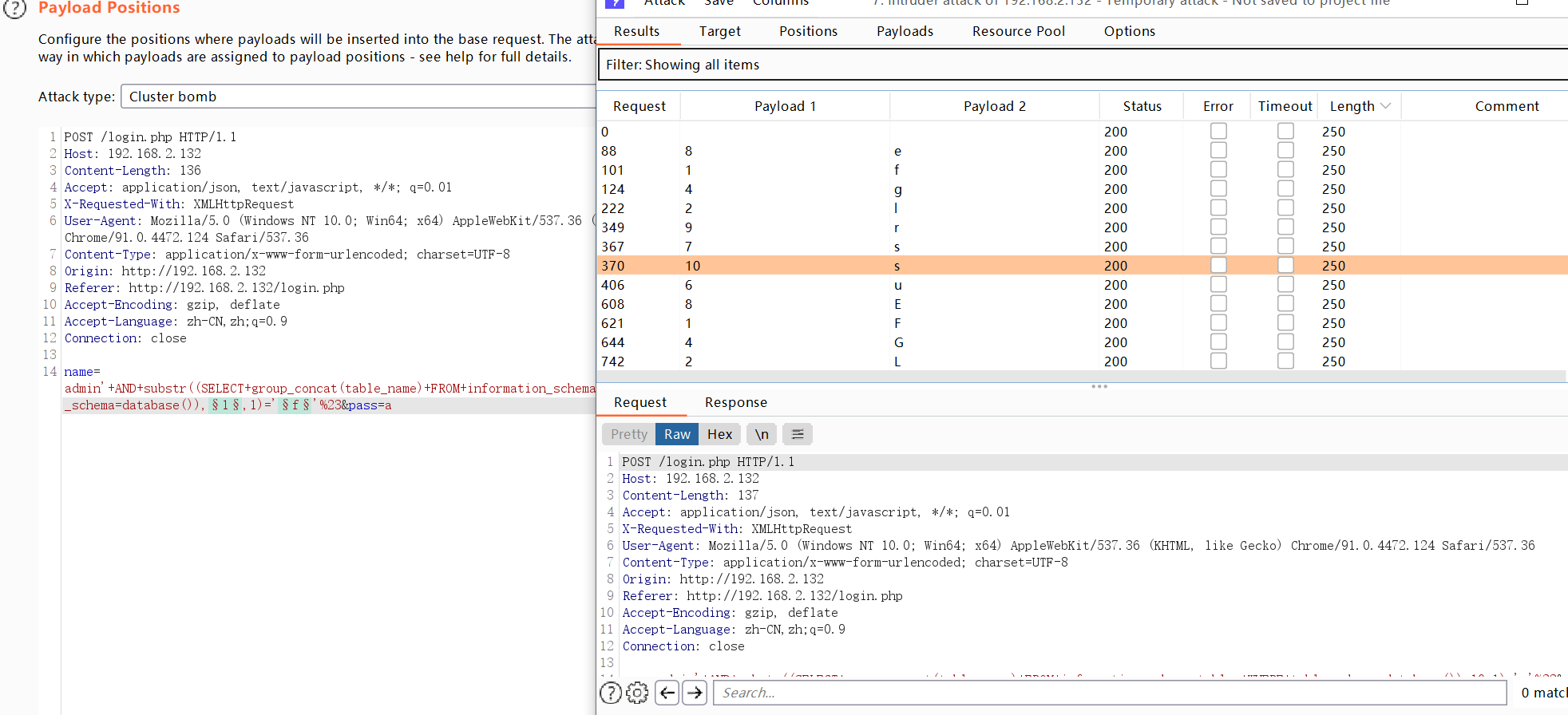
Task: Open the Positions tab
Action: click(808, 31)
